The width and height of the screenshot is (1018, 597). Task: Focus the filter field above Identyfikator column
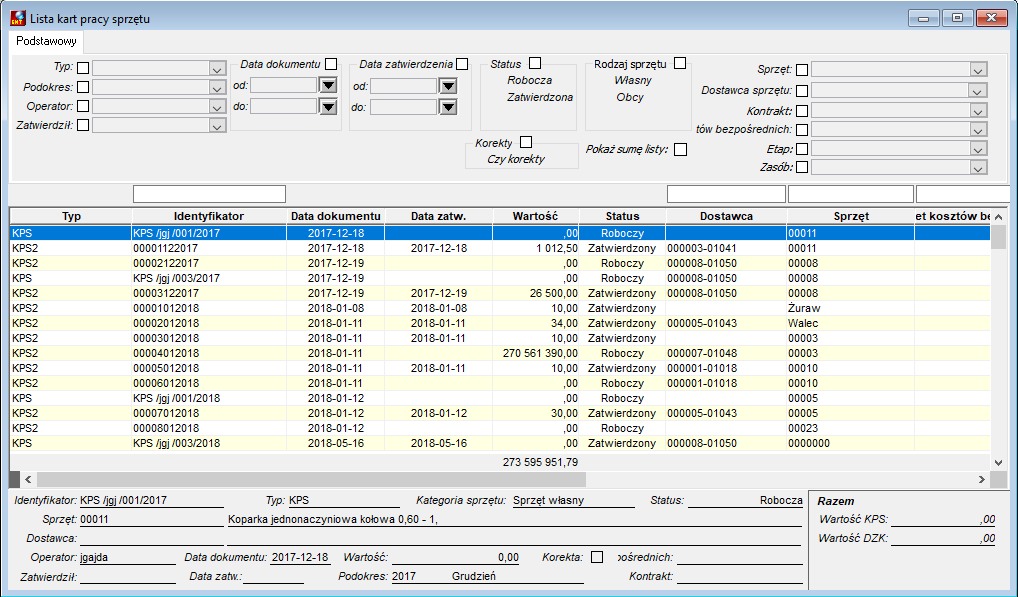pos(209,193)
